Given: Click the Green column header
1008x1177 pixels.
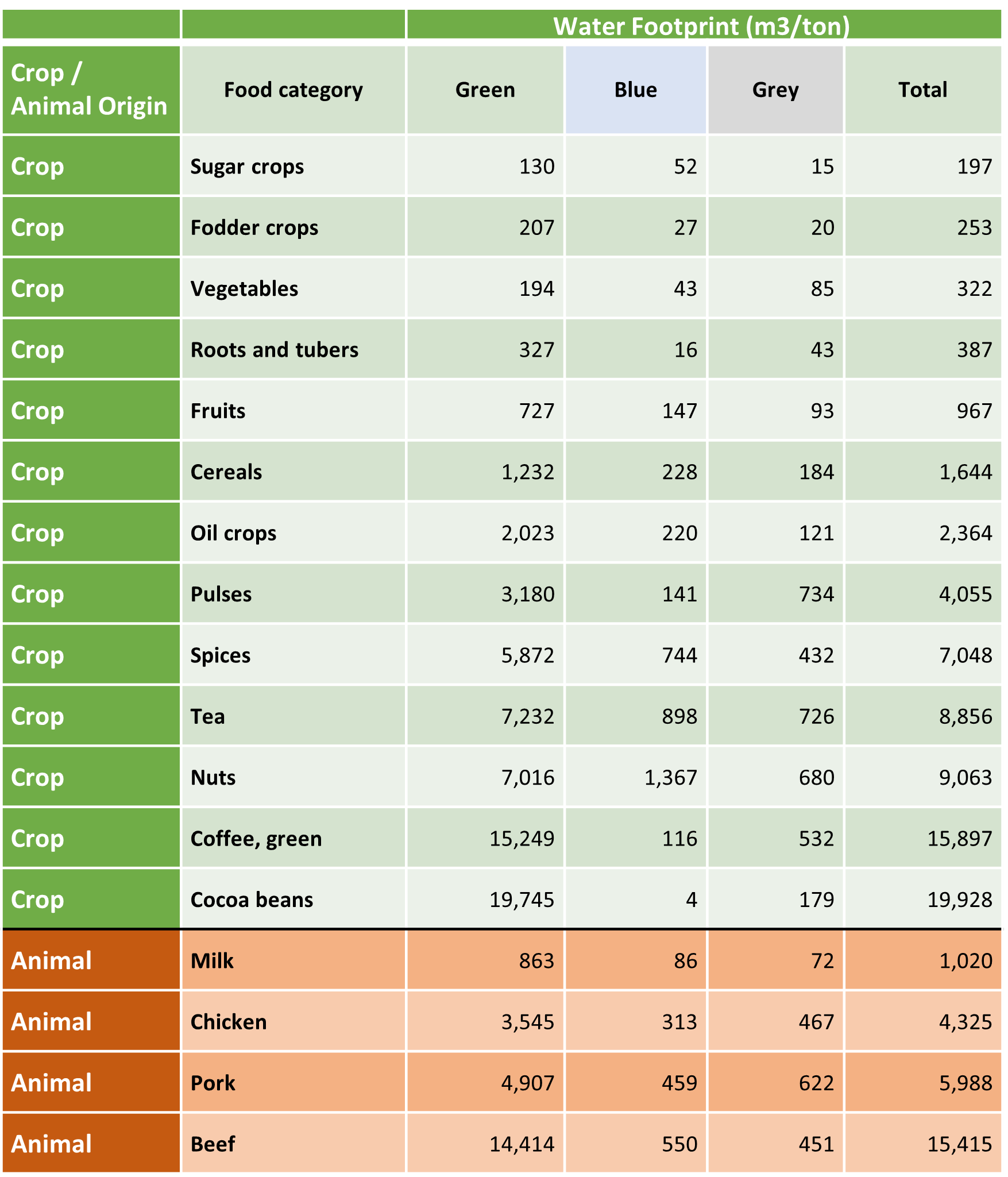Looking at the screenshot, I should (x=485, y=90).
